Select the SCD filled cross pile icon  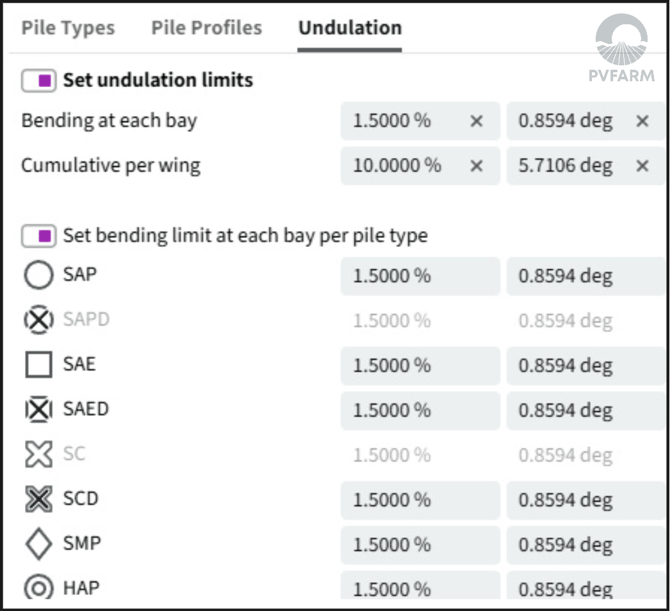tap(38, 499)
